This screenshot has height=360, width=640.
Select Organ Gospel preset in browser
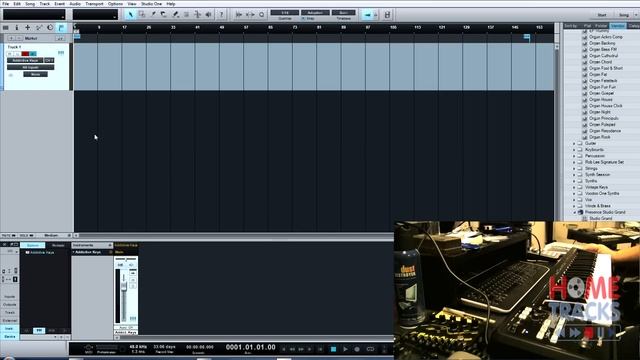pos(601,93)
